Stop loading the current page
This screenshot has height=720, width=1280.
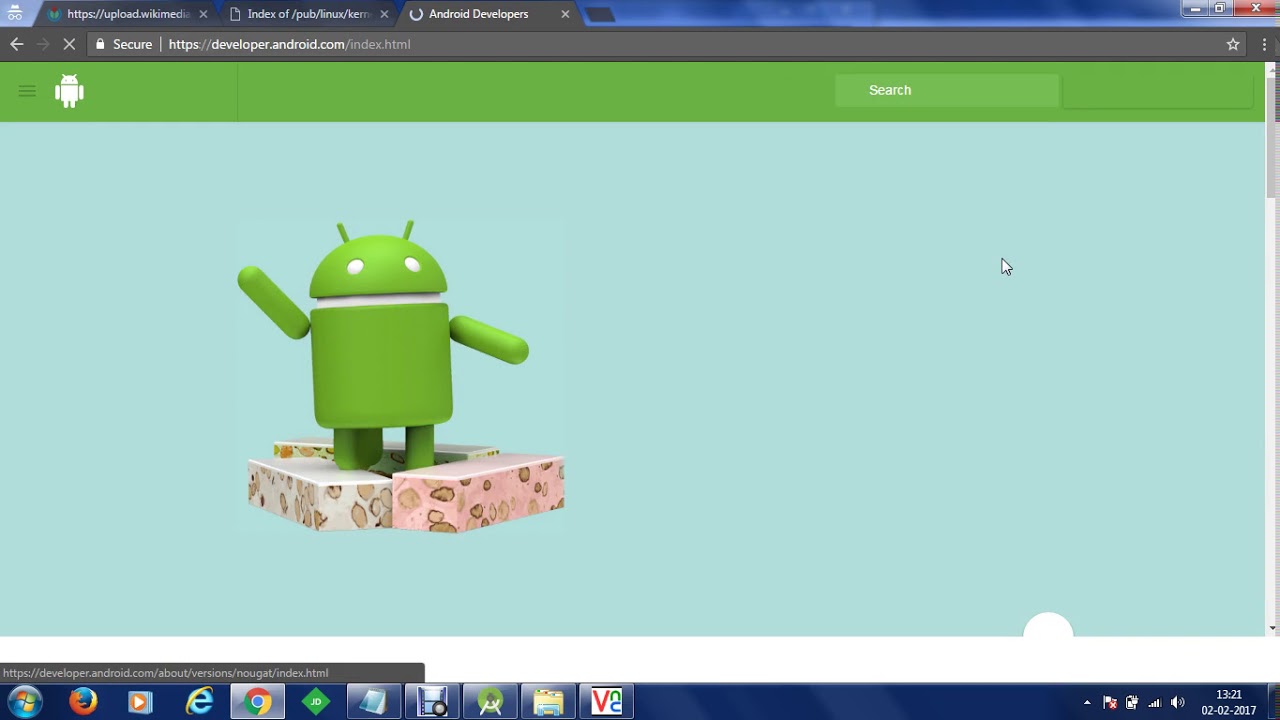69,44
